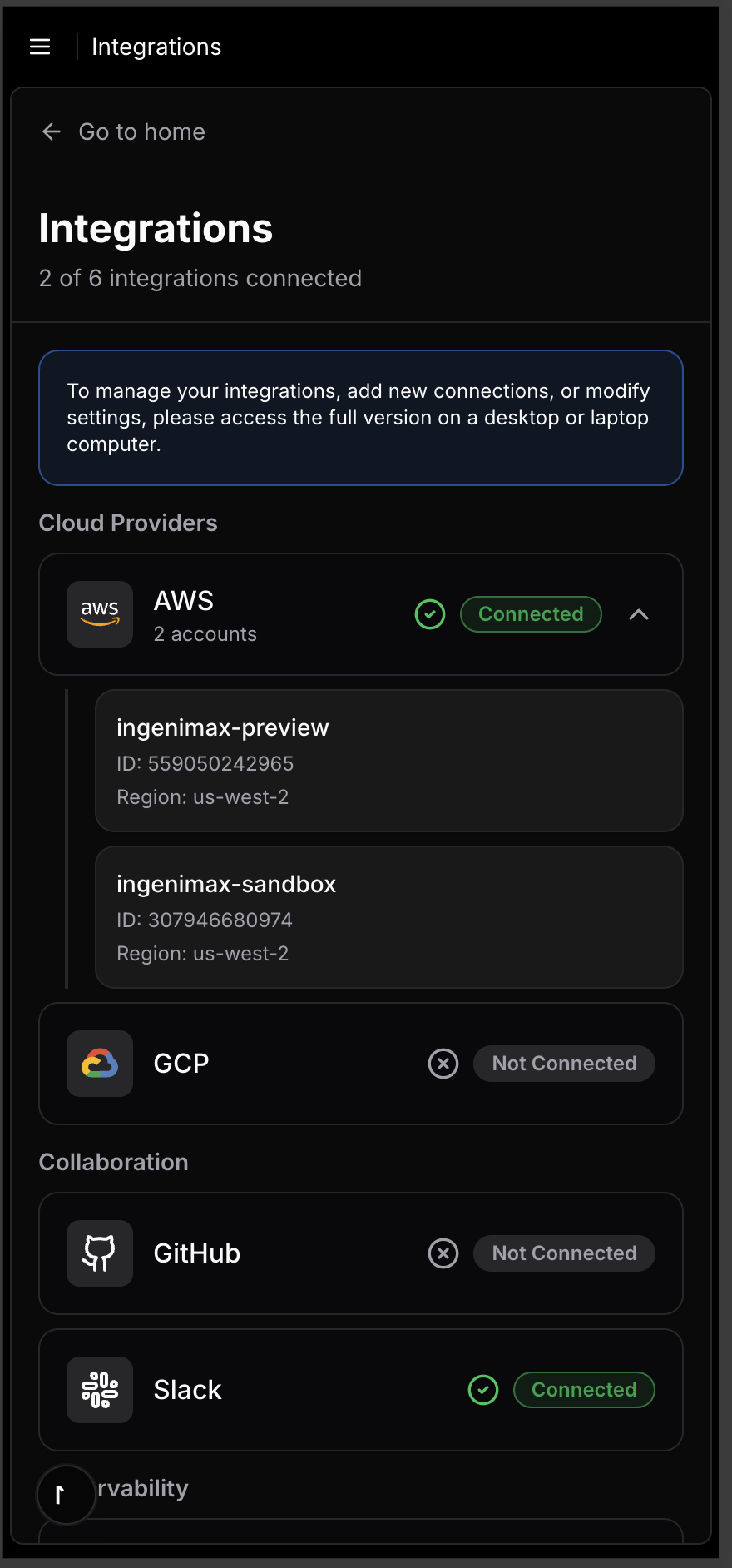Click the GitHub octocat icon
The width and height of the screenshot is (732, 1568).
coord(100,1253)
